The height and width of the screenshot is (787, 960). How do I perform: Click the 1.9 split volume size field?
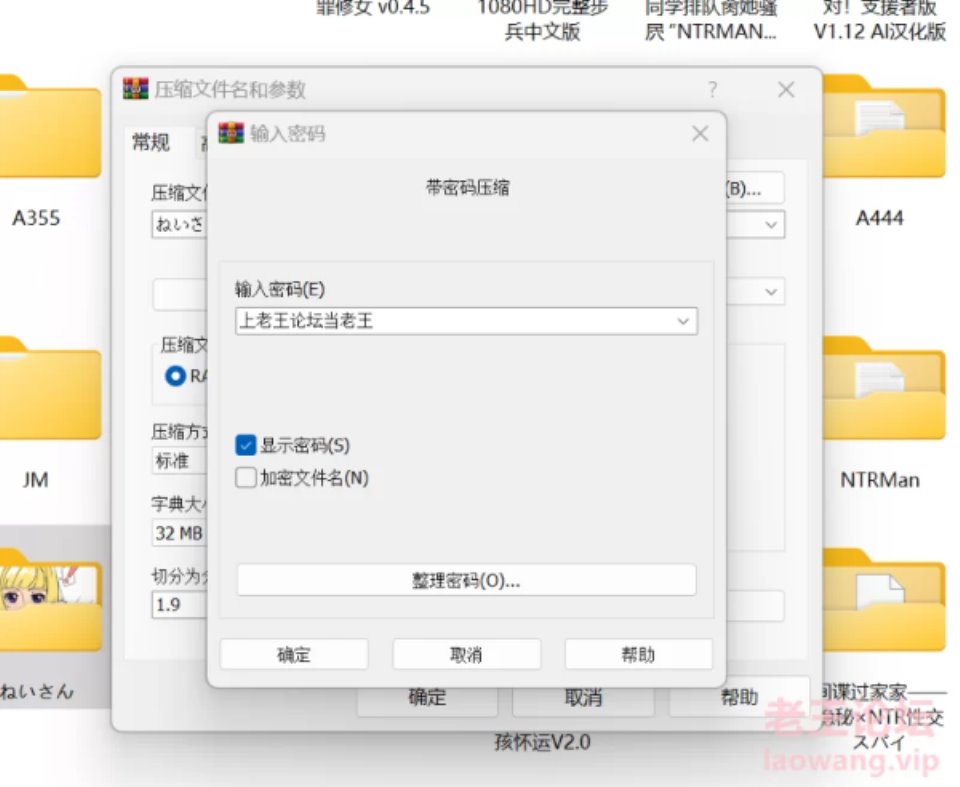pyautogui.click(x=179, y=605)
